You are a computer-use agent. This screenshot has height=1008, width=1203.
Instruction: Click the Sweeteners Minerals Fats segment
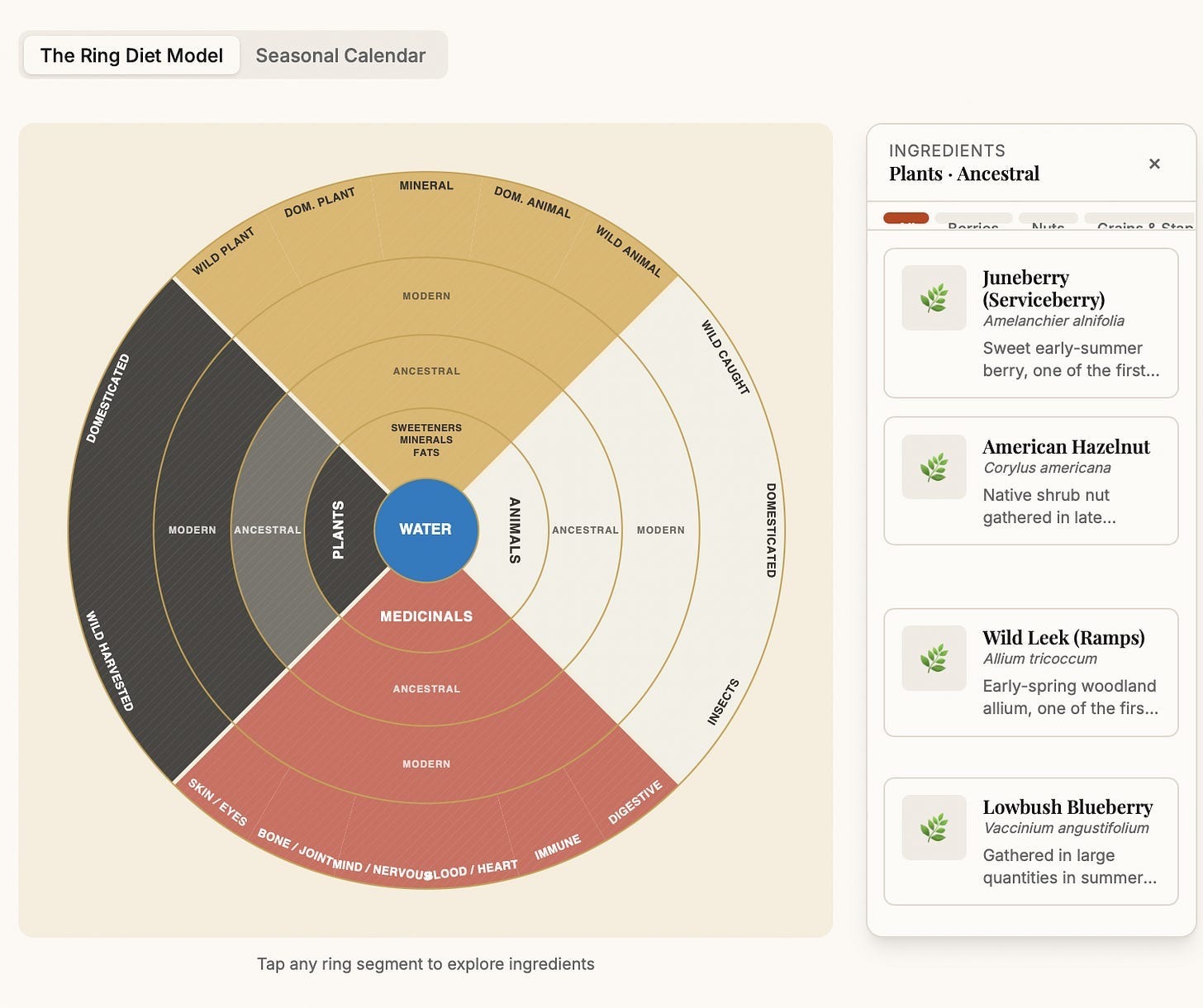click(x=426, y=440)
